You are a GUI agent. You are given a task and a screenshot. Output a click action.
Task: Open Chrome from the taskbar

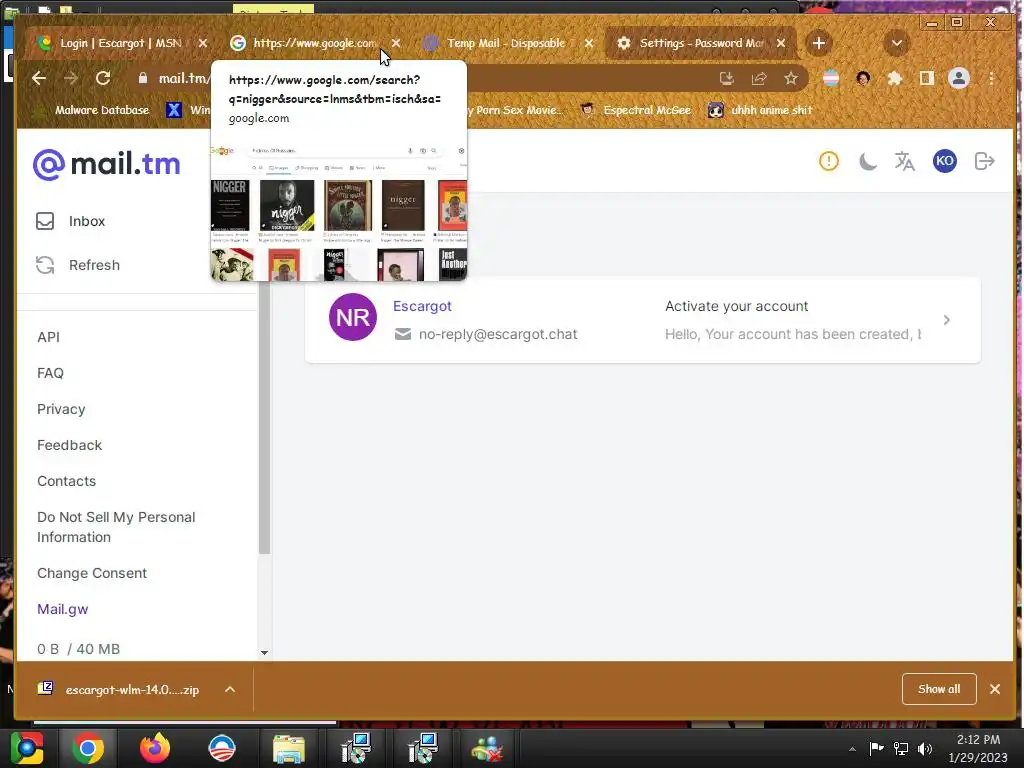click(88, 748)
